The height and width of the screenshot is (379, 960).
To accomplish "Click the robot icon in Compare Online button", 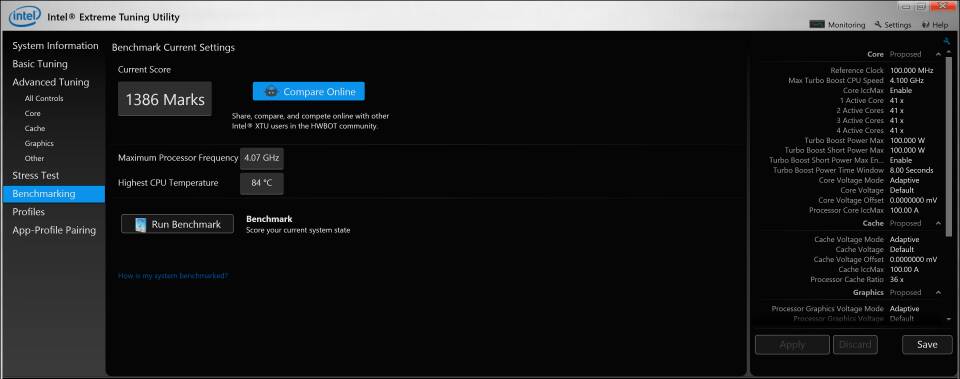I will [271, 92].
